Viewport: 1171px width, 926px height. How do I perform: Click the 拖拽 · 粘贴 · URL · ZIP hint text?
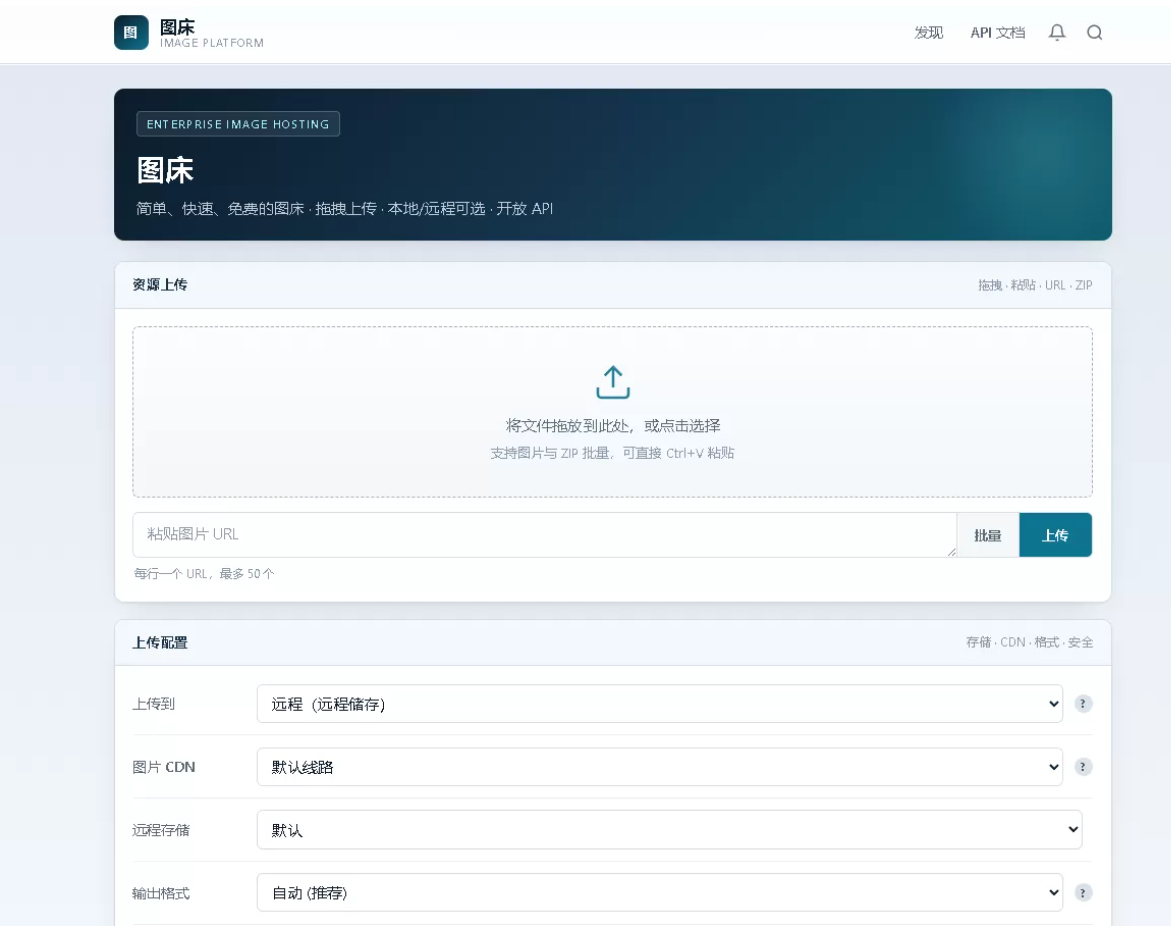pos(1035,285)
